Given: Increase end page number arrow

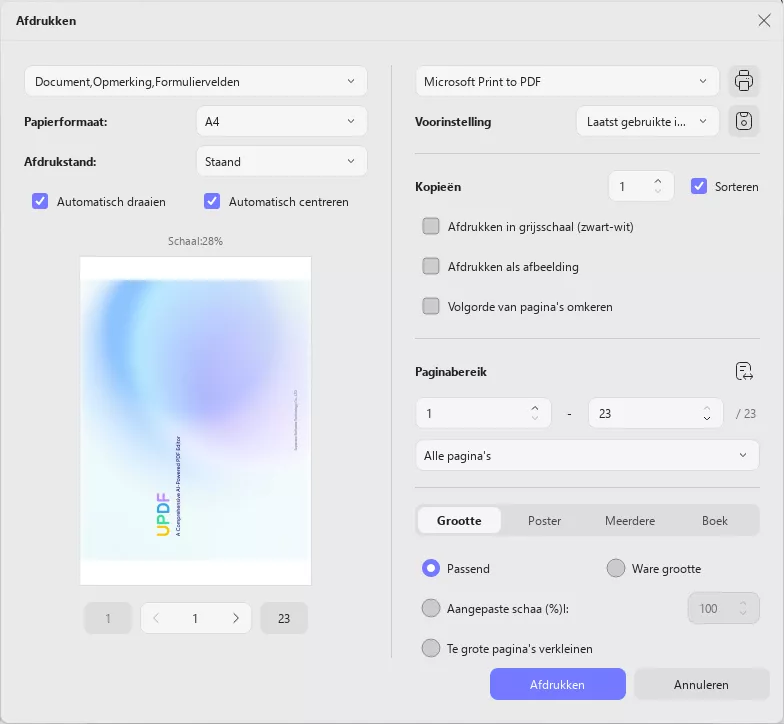Looking at the screenshot, I should tap(706, 408).
